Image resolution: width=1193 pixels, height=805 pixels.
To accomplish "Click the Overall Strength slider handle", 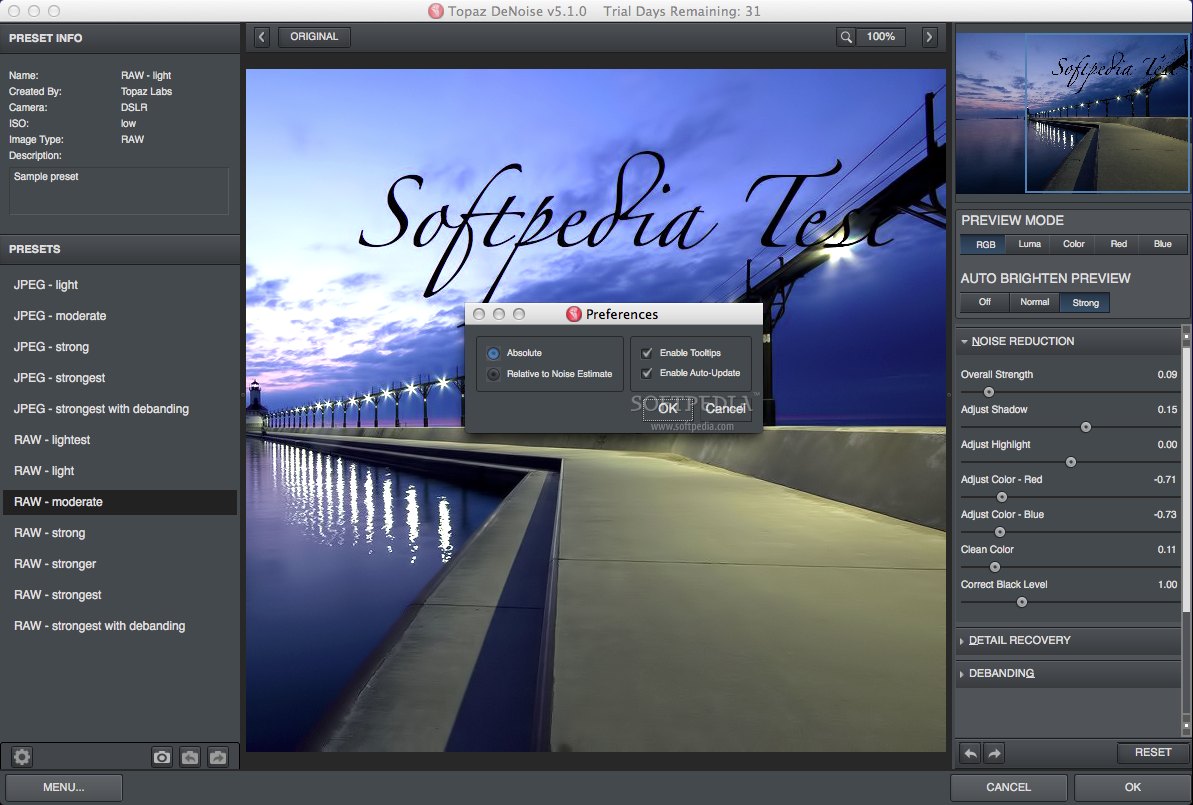I will (x=989, y=392).
